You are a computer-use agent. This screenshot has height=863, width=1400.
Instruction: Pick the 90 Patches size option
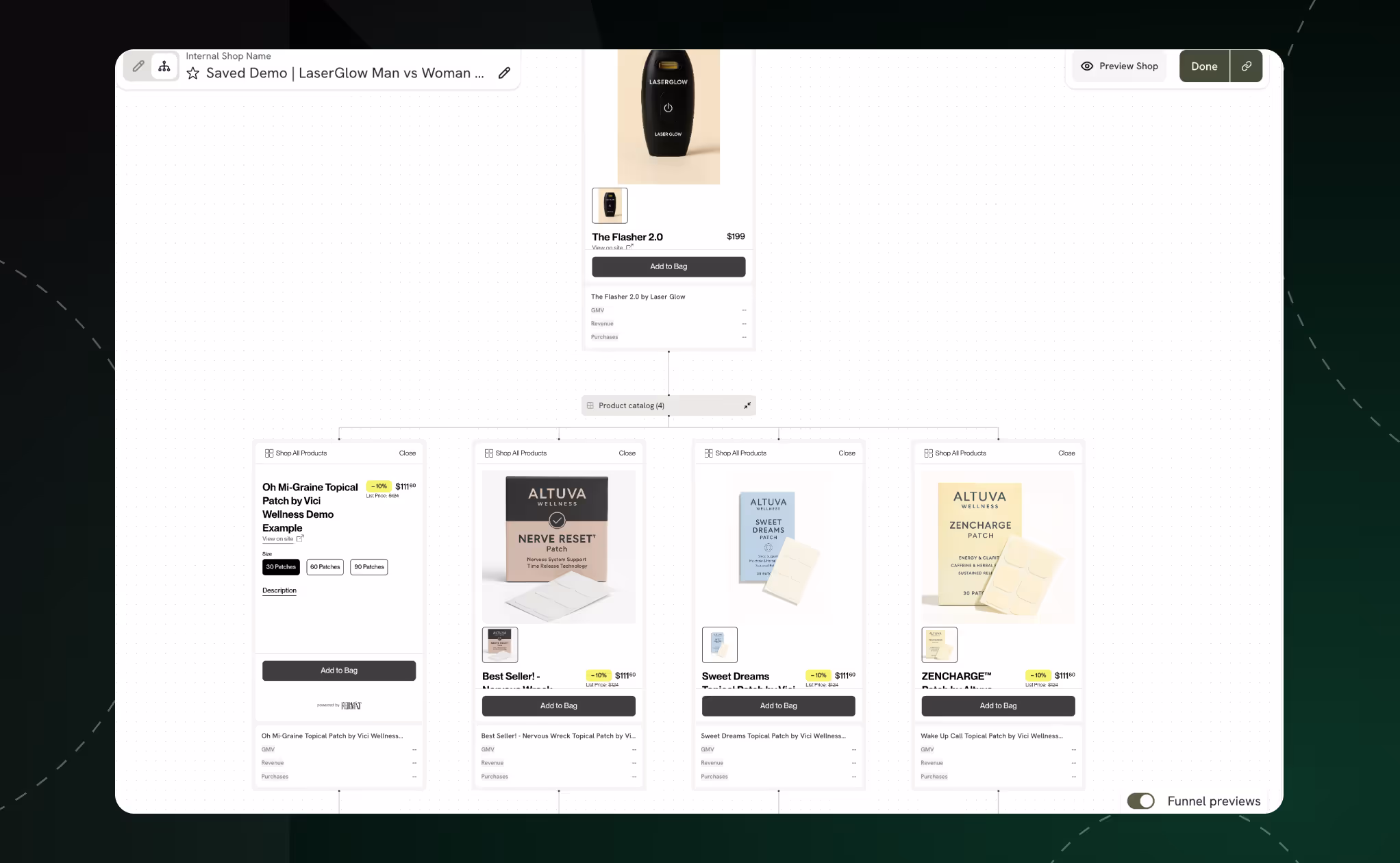point(368,567)
